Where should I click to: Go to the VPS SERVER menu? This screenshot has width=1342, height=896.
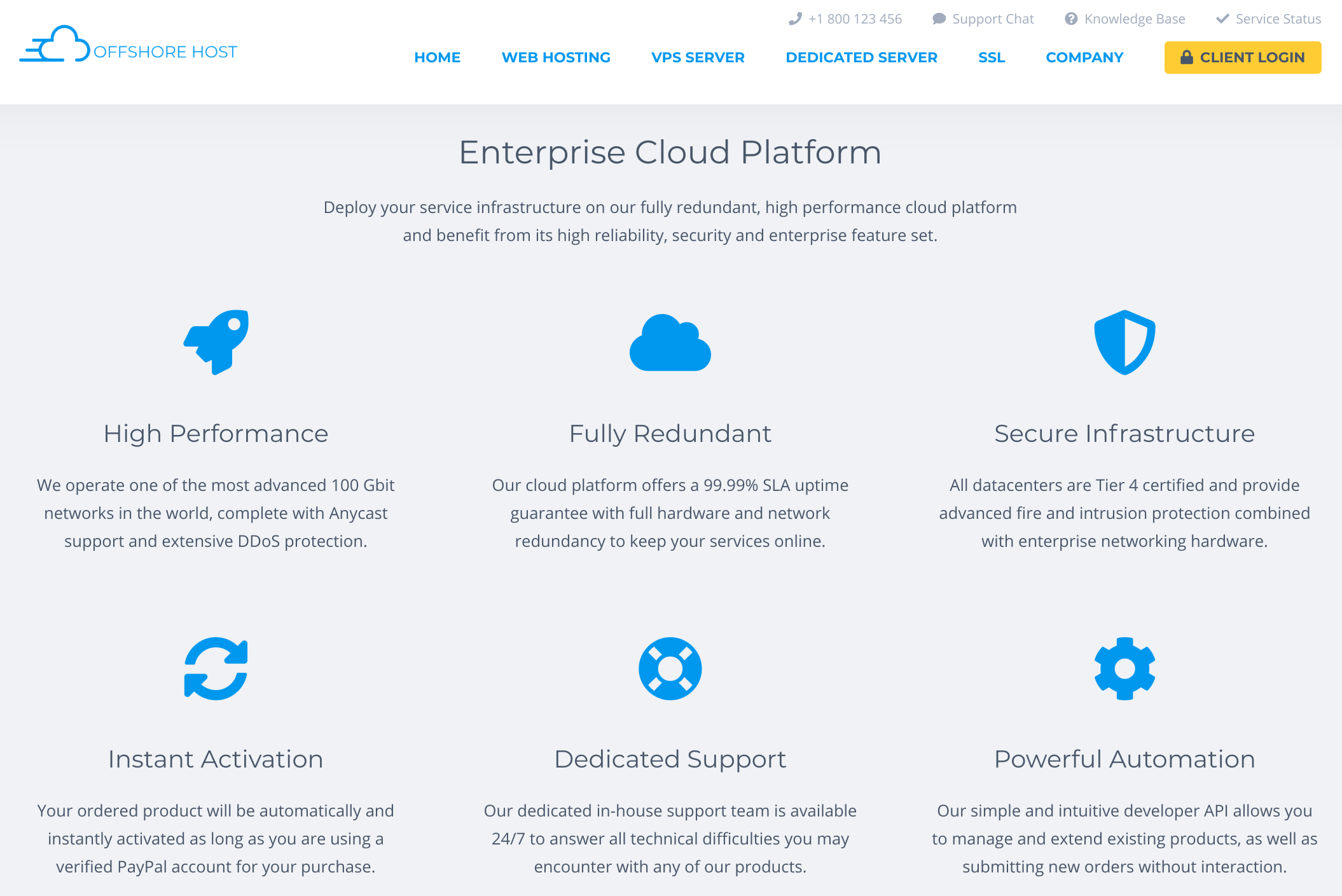point(698,57)
